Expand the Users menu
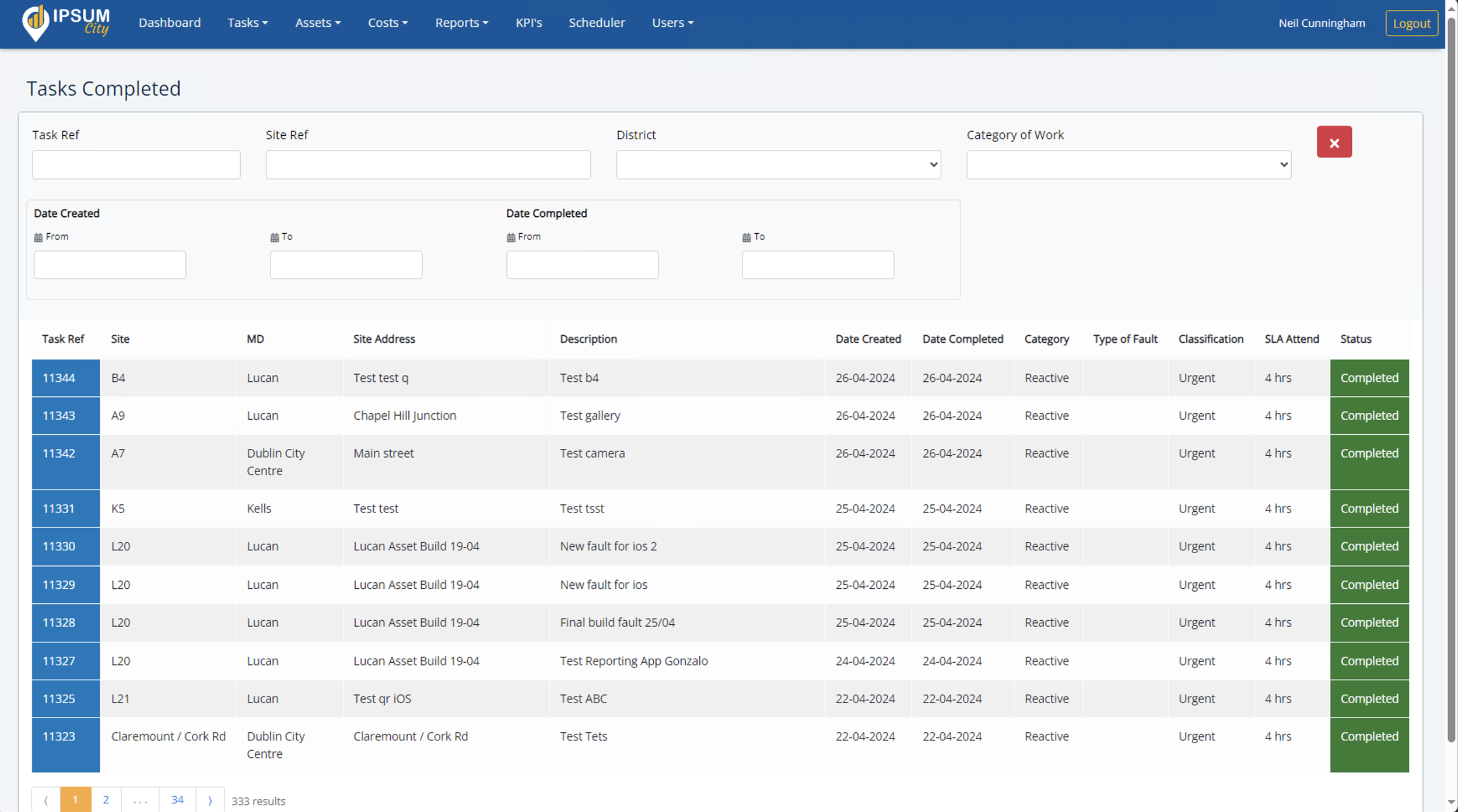Screen dimensions: 1458x812 672,23
